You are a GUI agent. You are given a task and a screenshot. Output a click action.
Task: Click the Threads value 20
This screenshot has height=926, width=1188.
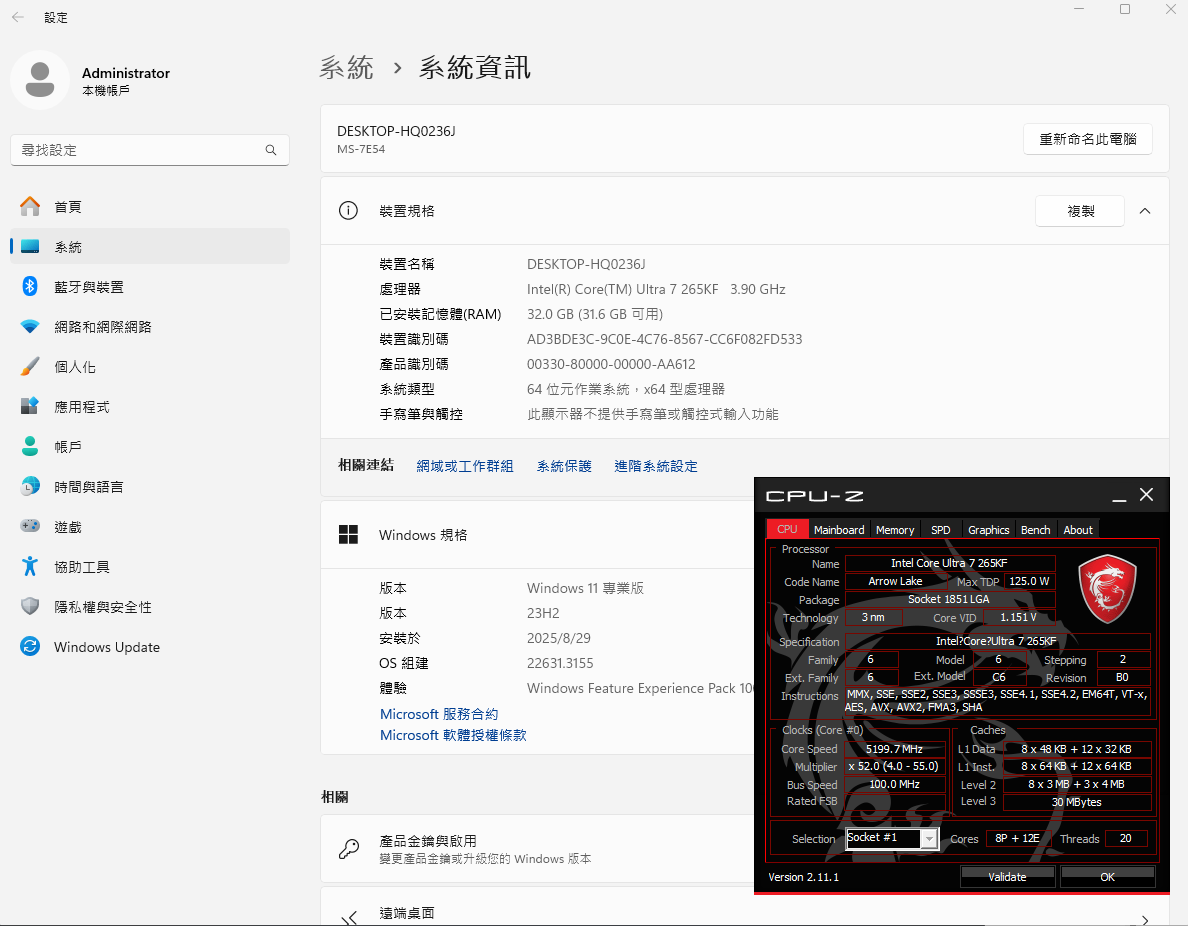1125,838
